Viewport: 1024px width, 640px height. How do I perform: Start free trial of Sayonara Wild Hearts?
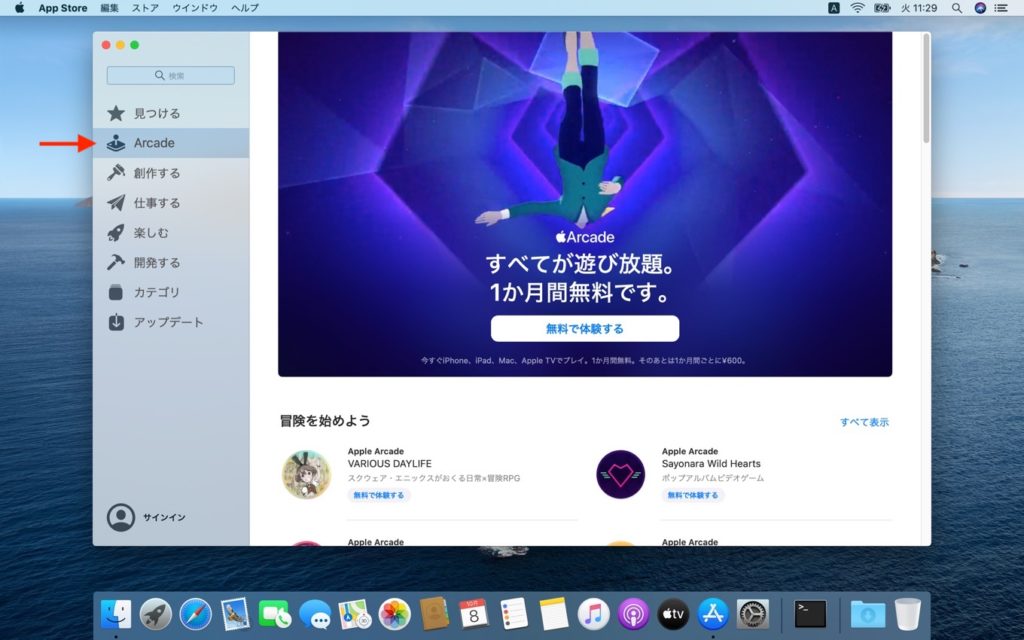(x=691, y=495)
